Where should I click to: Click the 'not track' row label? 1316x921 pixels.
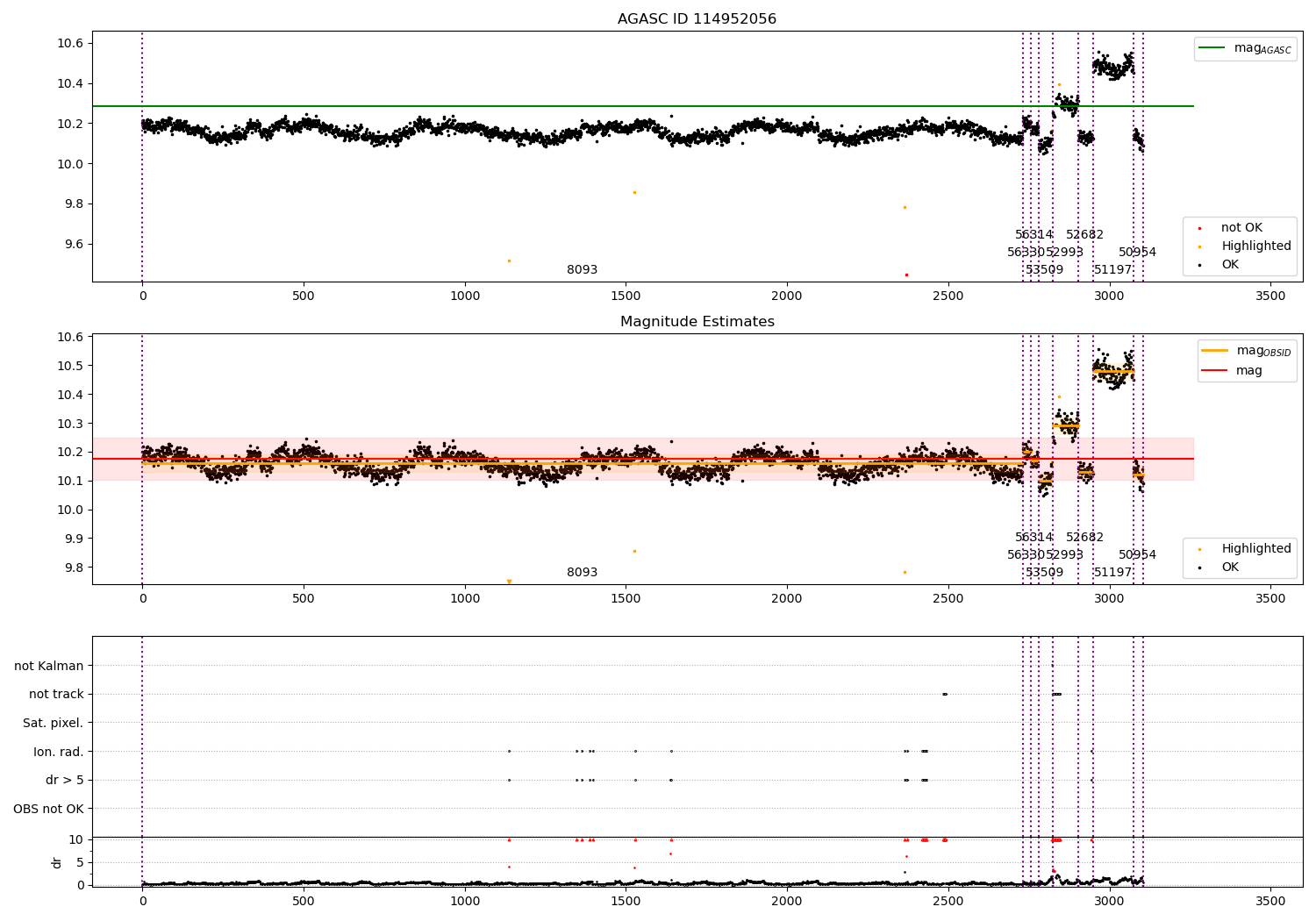pos(56,695)
